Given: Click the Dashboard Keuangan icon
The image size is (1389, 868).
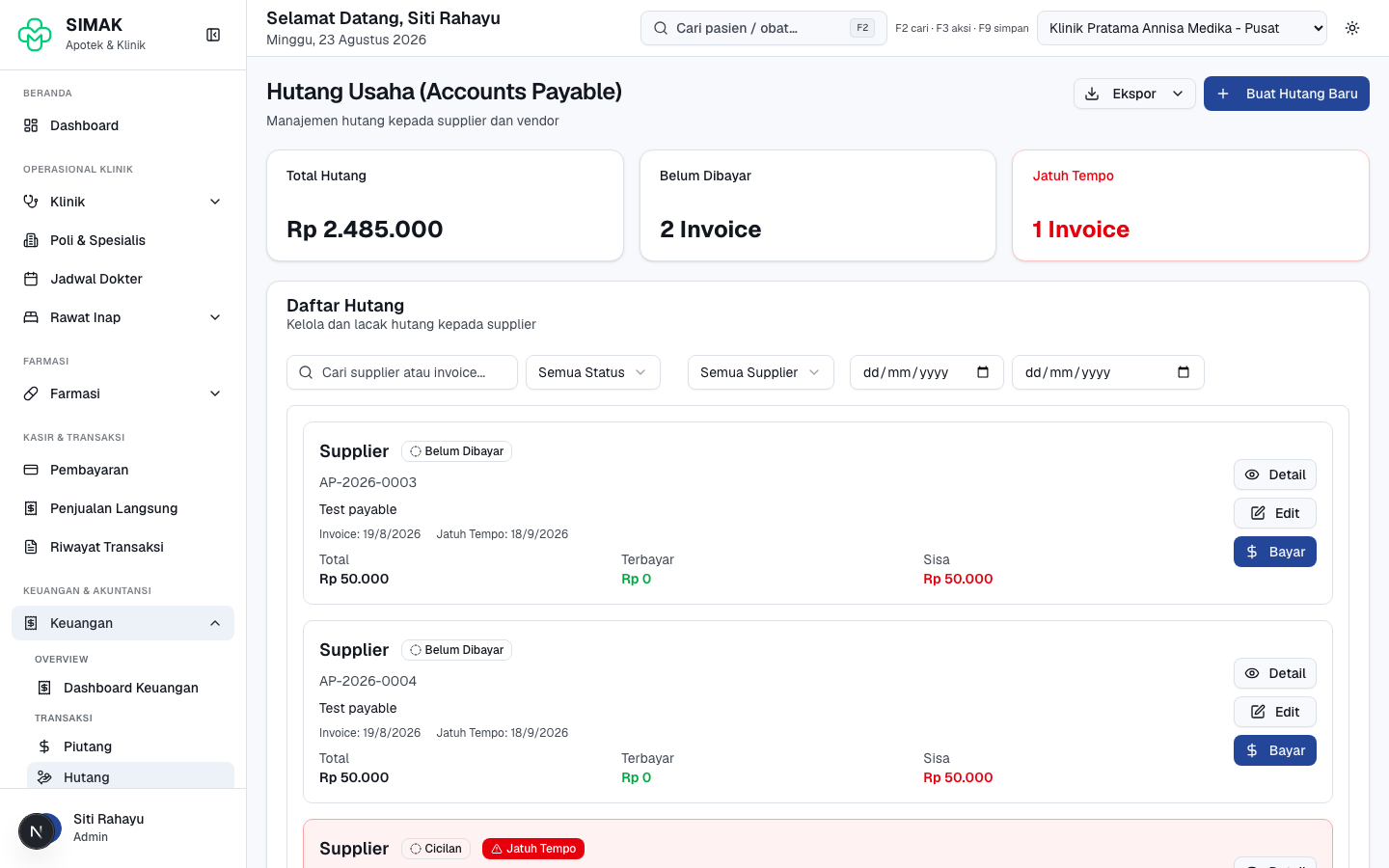Looking at the screenshot, I should [x=44, y=688].
